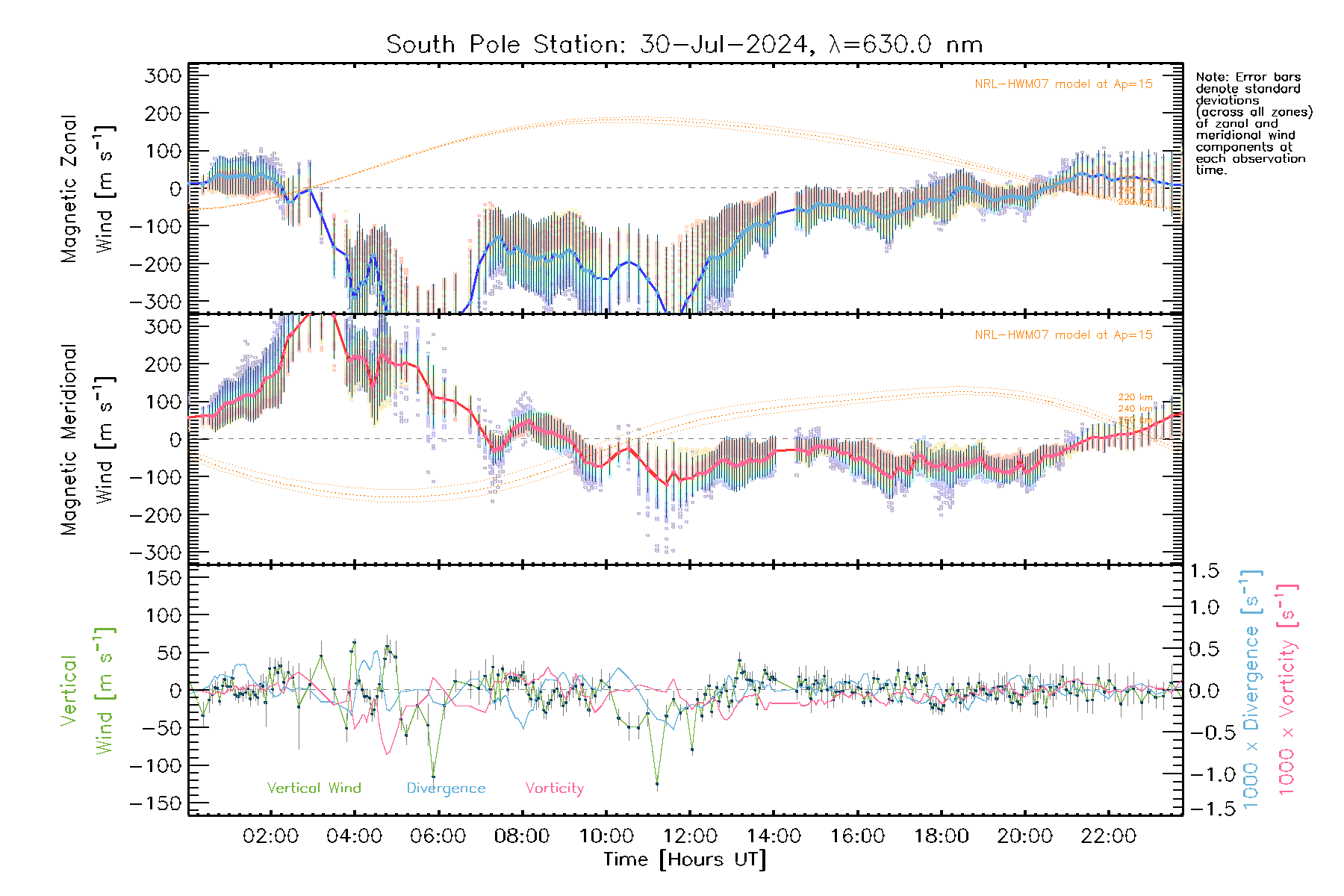
Task: Click the 18:00 time axis tick label
Action: (x=941, y=836)
